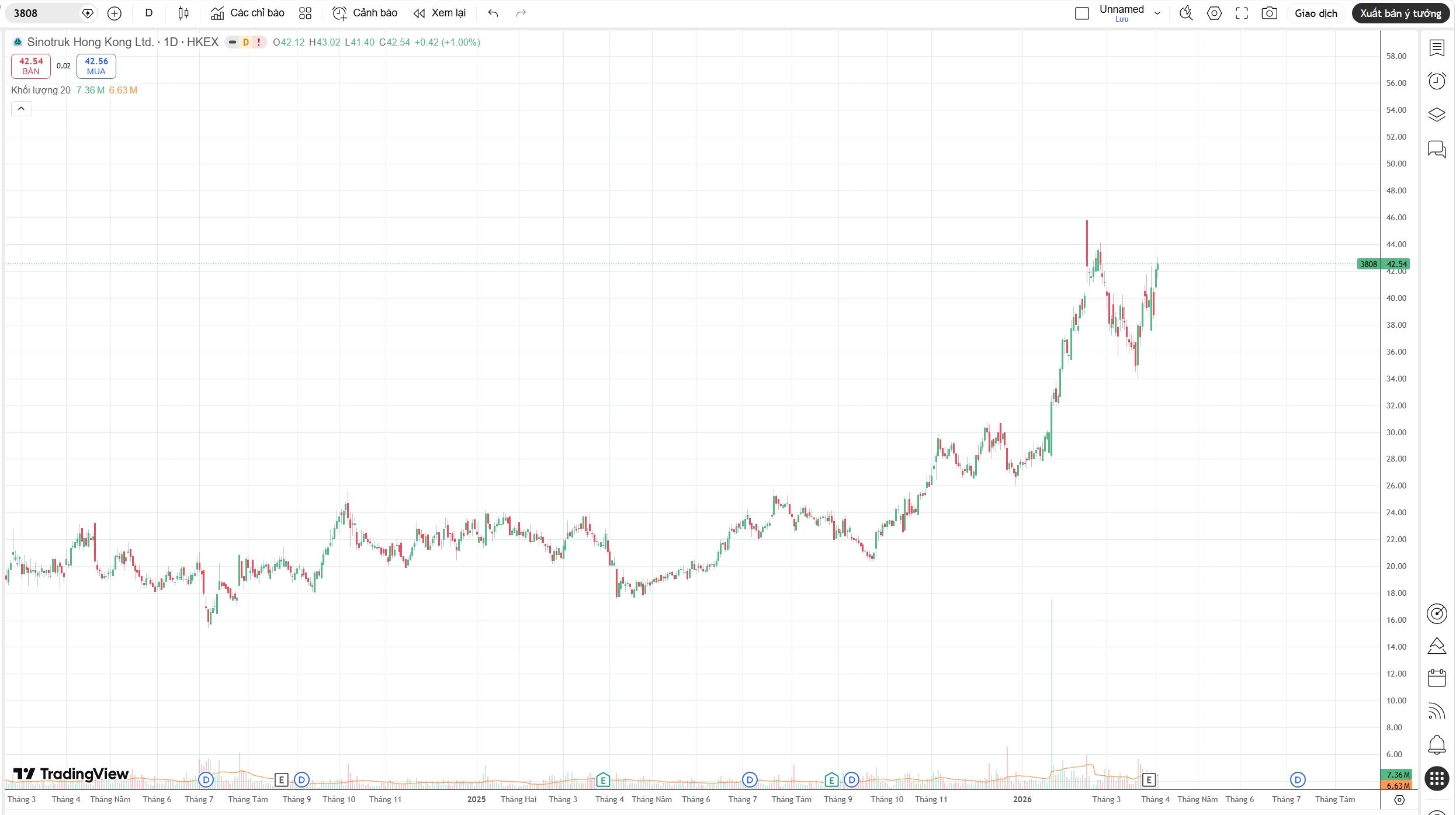
Task: Open the watchlist panel icon
Action: tap(1436, 48)
